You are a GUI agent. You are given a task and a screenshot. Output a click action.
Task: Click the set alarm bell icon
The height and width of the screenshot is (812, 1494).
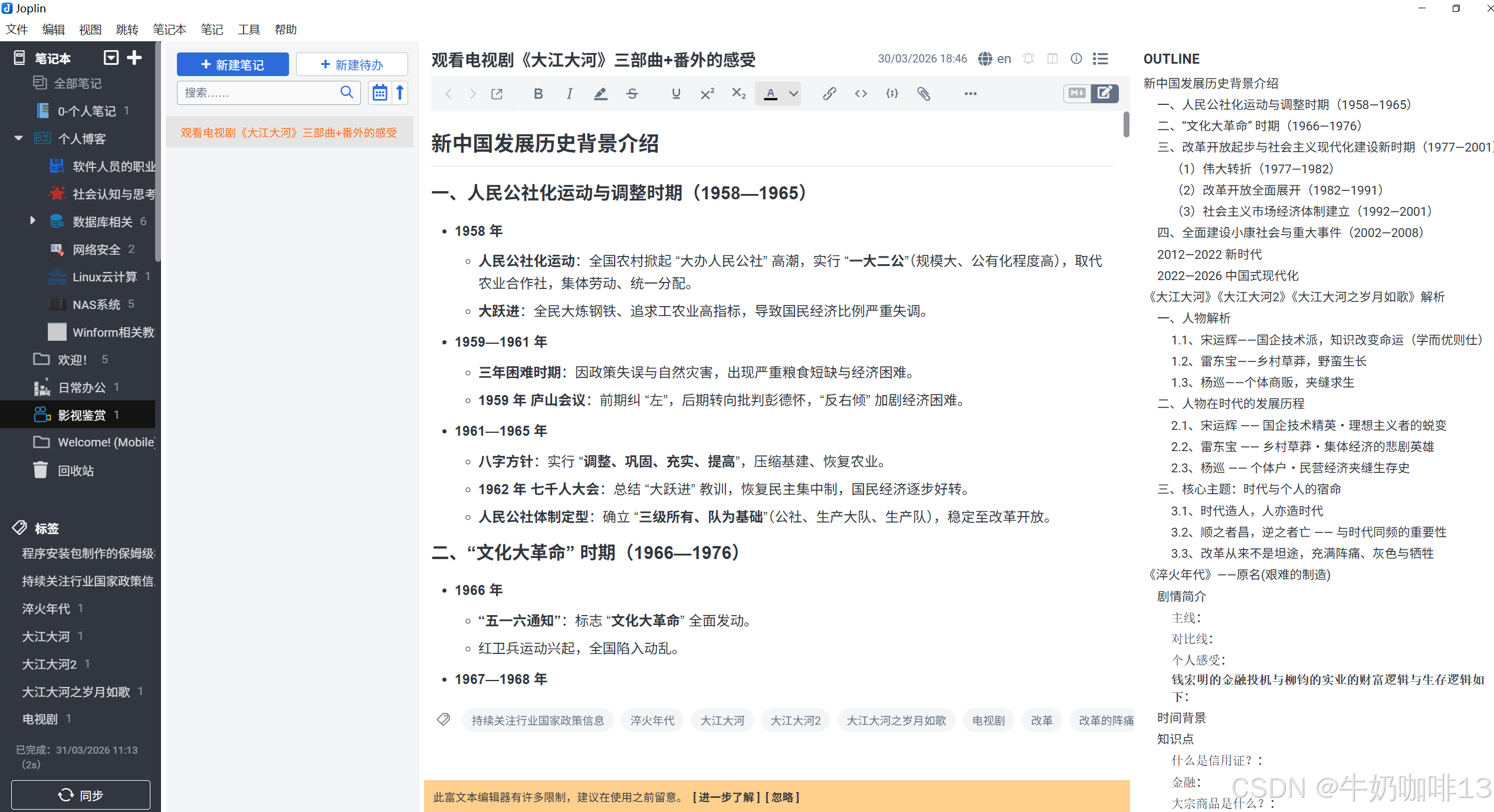1029,58
